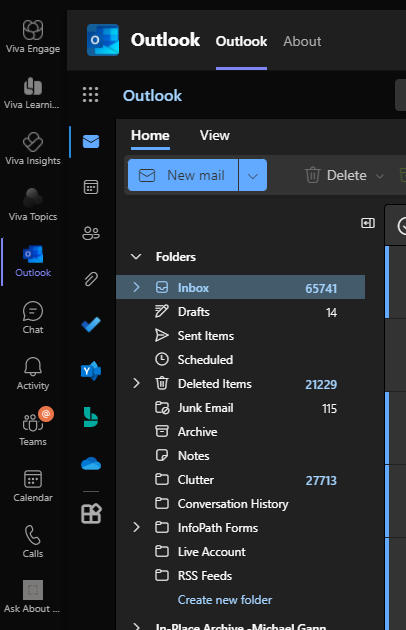Open the Junk Email folder
Screen dimensions: 406x630
[240, 408]
